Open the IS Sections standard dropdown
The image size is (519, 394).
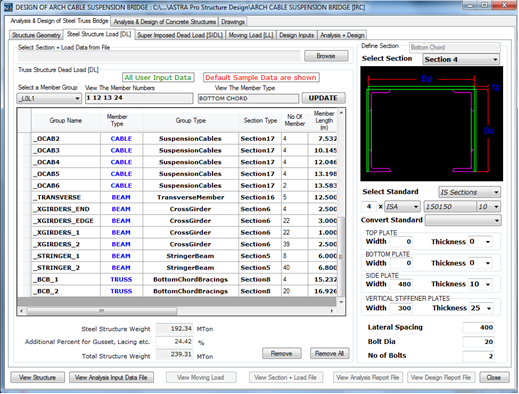(x=469, y=192)
